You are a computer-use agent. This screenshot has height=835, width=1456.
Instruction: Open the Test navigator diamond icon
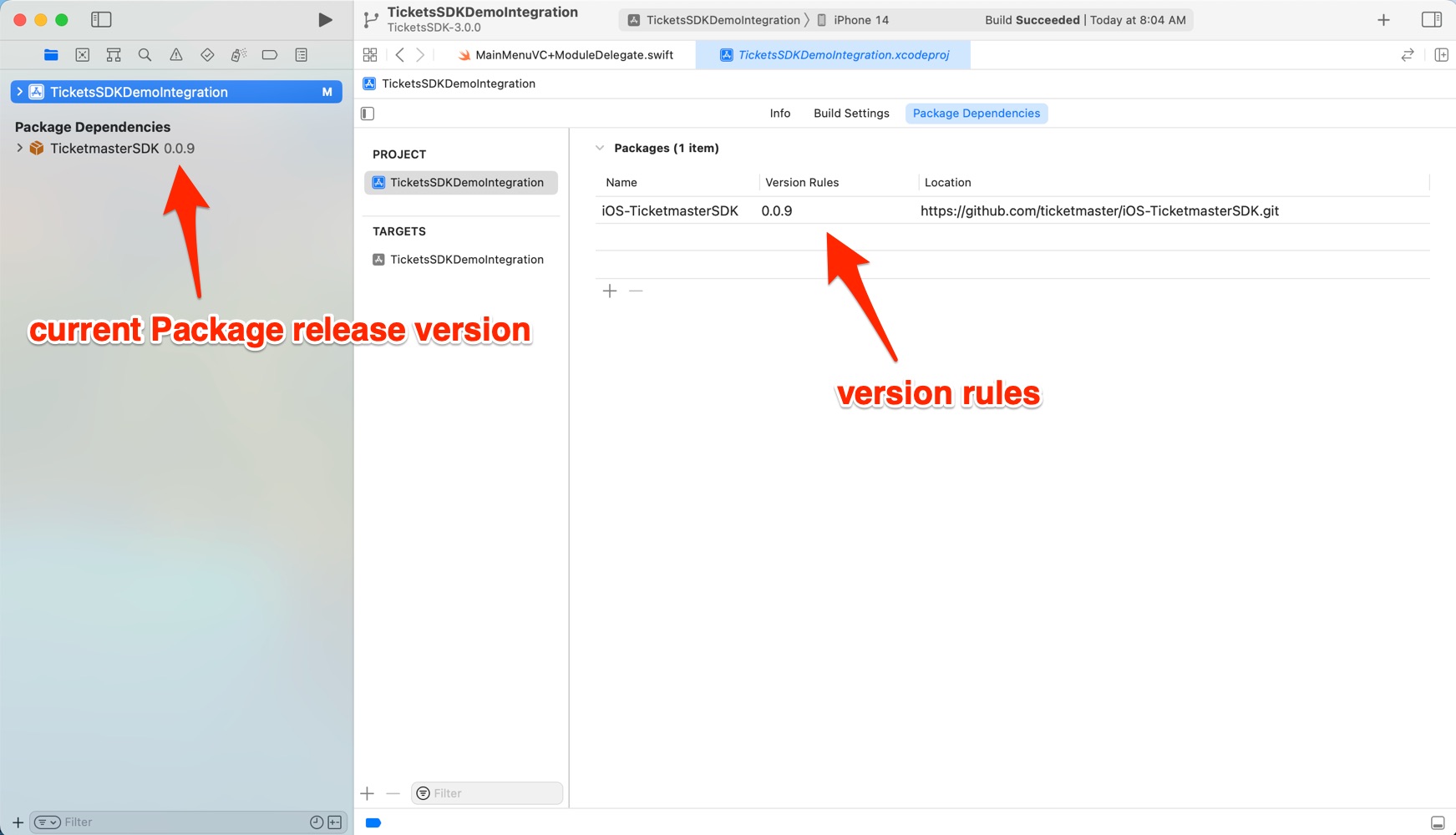(207, 55)
